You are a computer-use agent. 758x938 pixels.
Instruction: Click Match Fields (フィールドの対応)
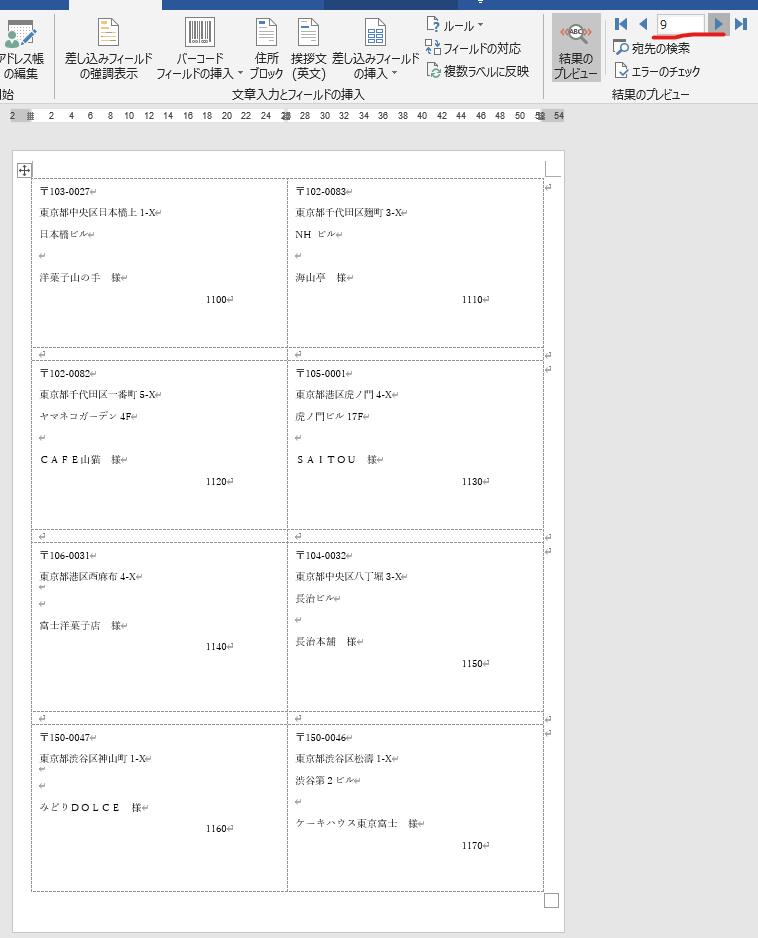point(474,48)
